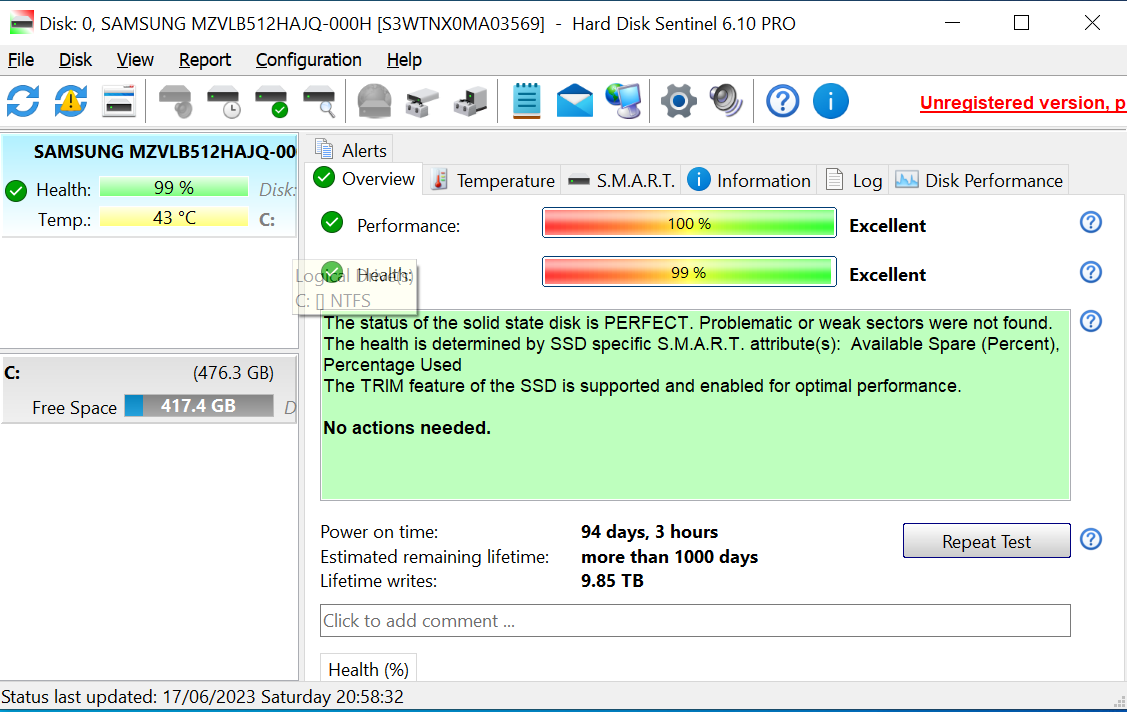
Task: Open the Report menu
Action: [x=205, y=60]
